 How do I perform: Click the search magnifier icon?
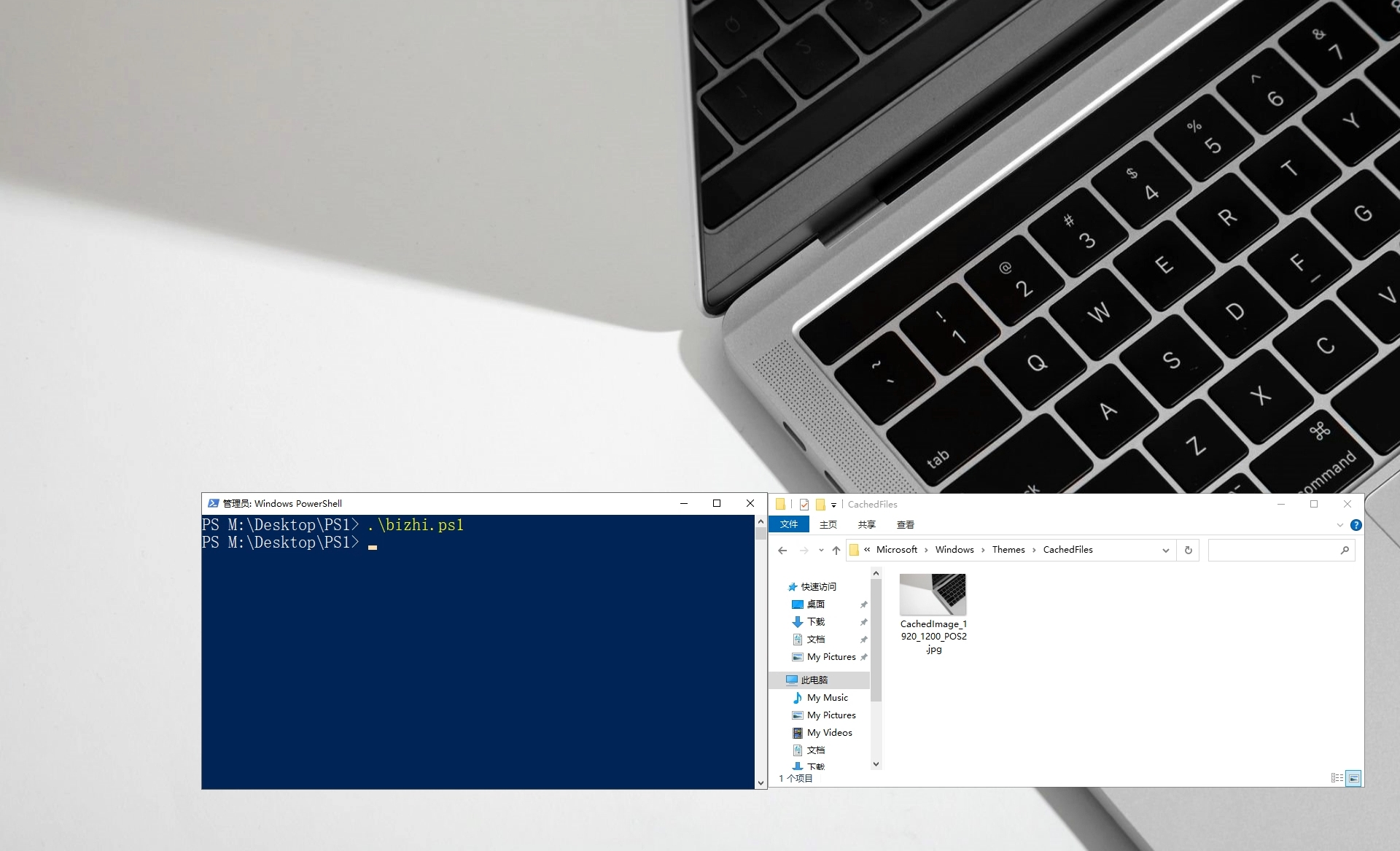click(1345, 551)
